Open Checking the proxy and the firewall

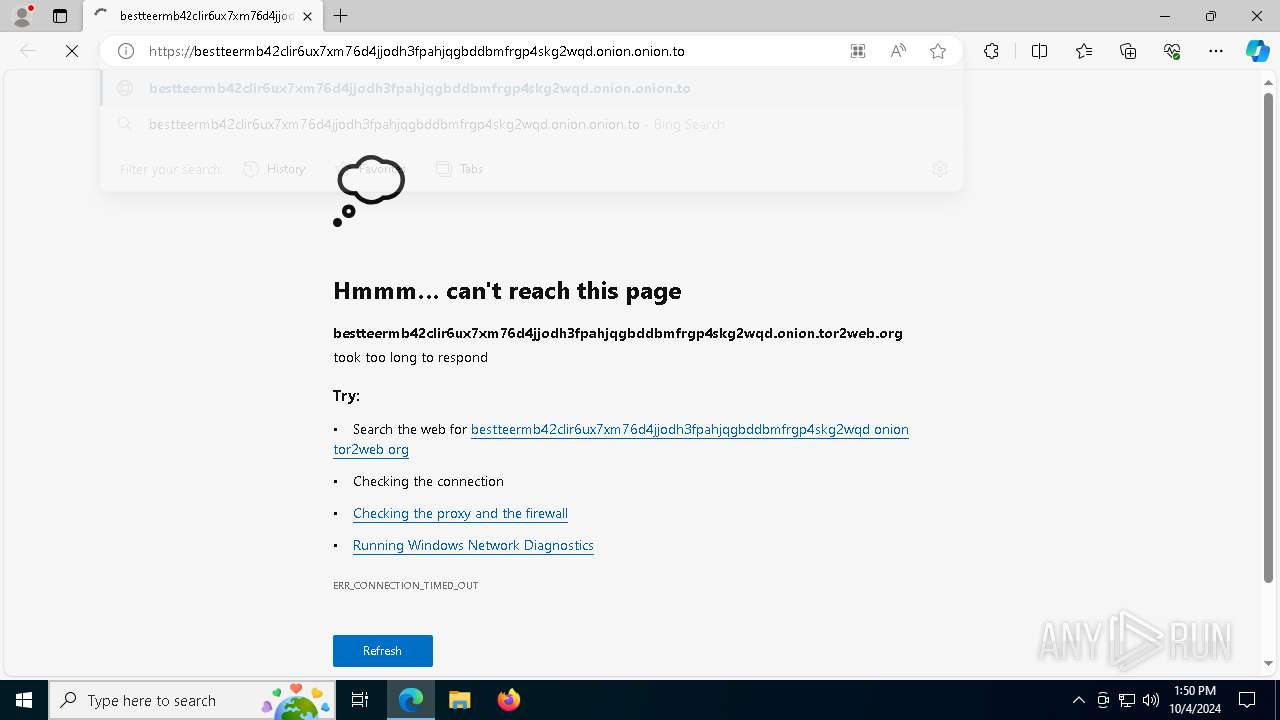(460, 513)
